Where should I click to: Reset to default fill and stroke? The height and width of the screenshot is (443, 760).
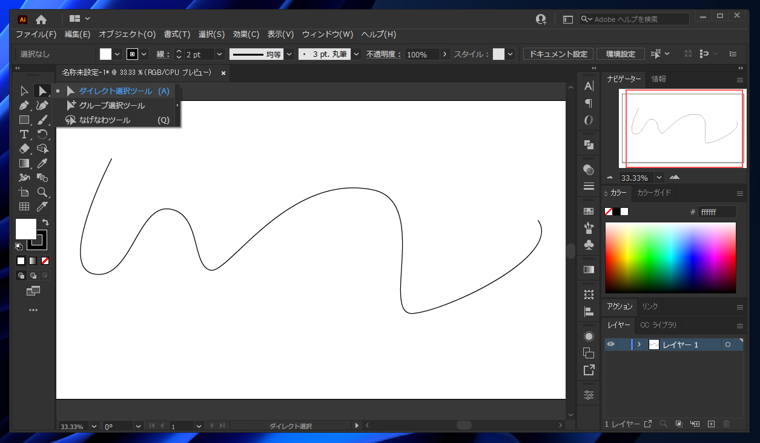(19, 246)
